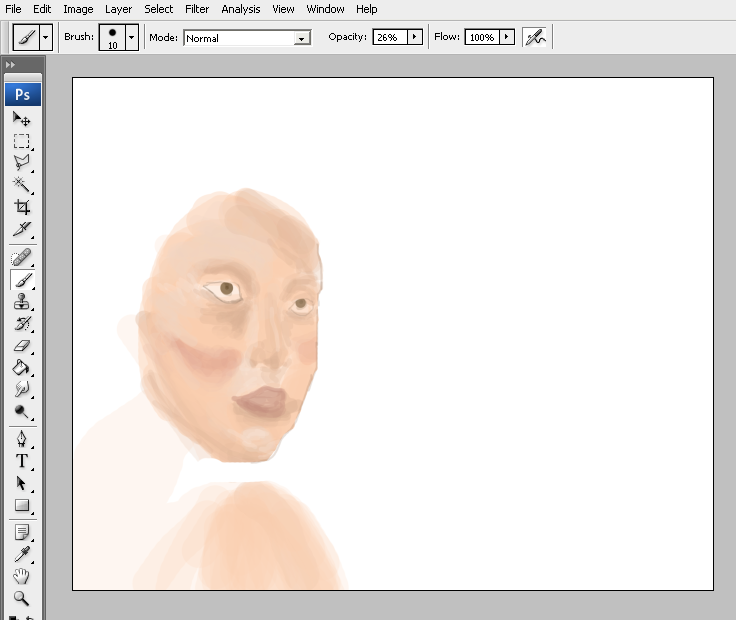Choose the Clone Stamp tool
Viewport: 736px width, 620px height.
click(21, 302)
